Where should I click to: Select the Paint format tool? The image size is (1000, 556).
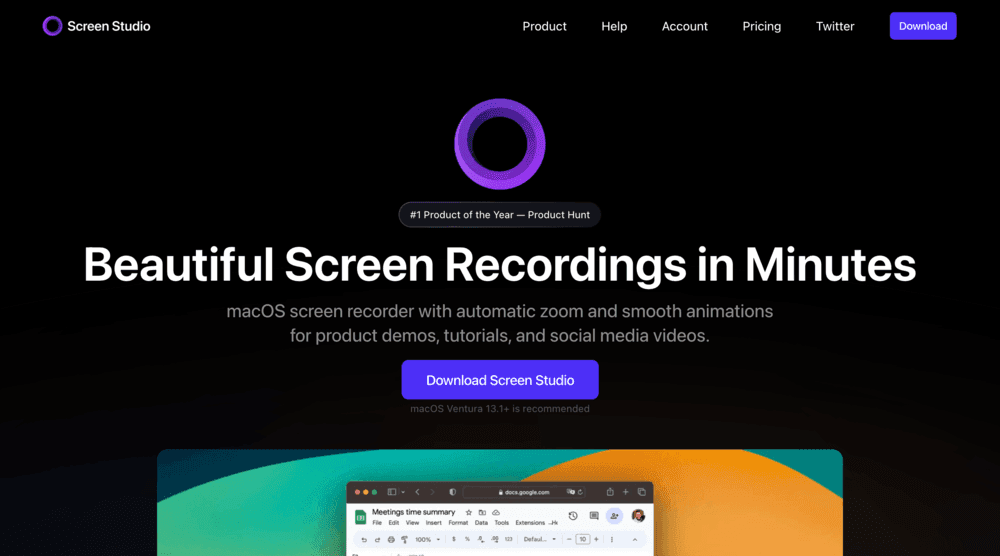[x=404, y=539]
